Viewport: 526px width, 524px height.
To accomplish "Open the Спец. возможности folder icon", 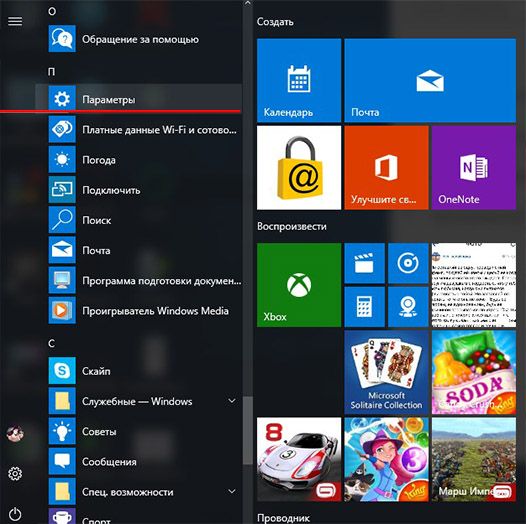I will pyautogui.click(x=62, y=491).
